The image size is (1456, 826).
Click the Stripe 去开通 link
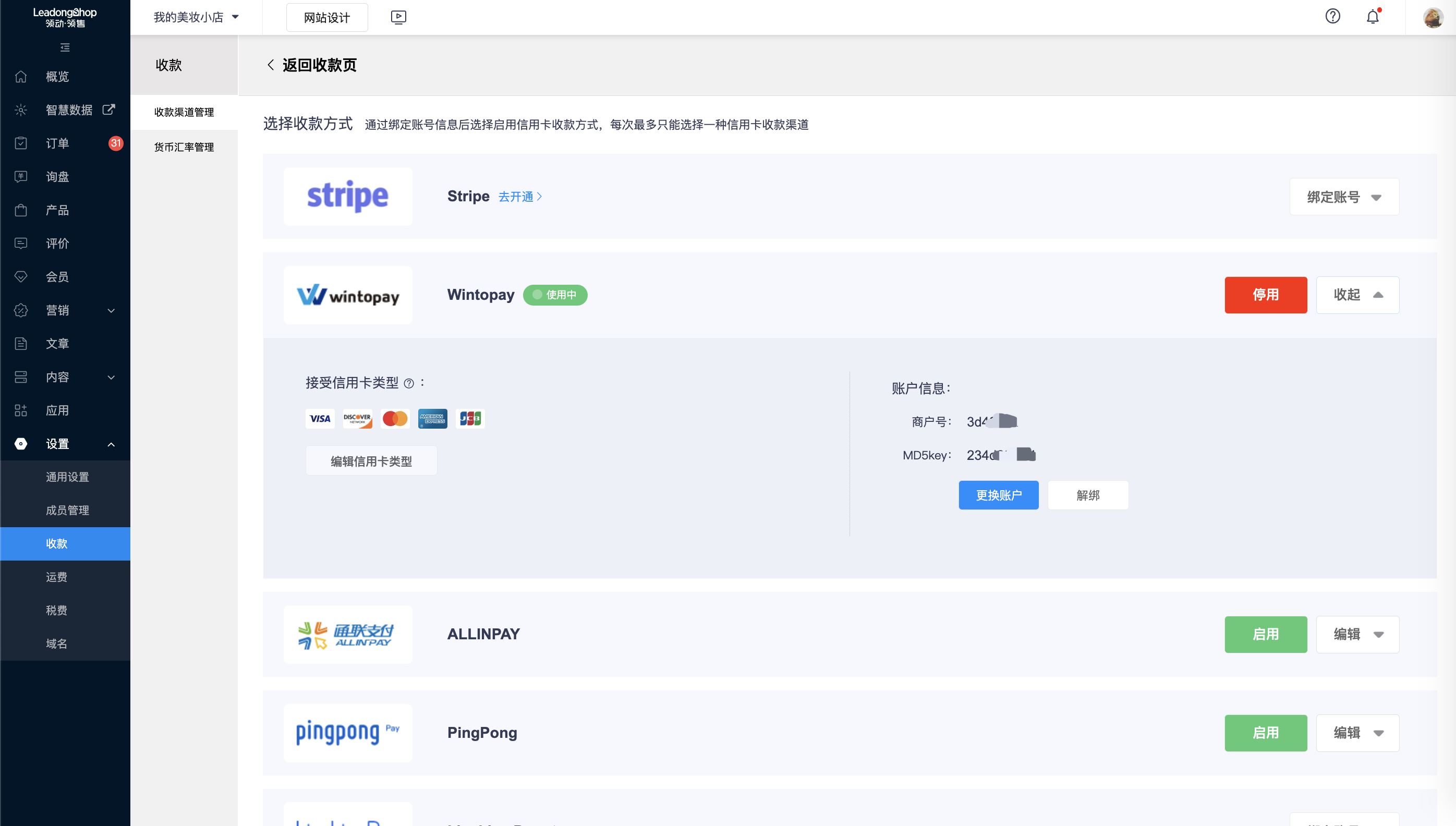pyautogui.click(x=519, y=197)
